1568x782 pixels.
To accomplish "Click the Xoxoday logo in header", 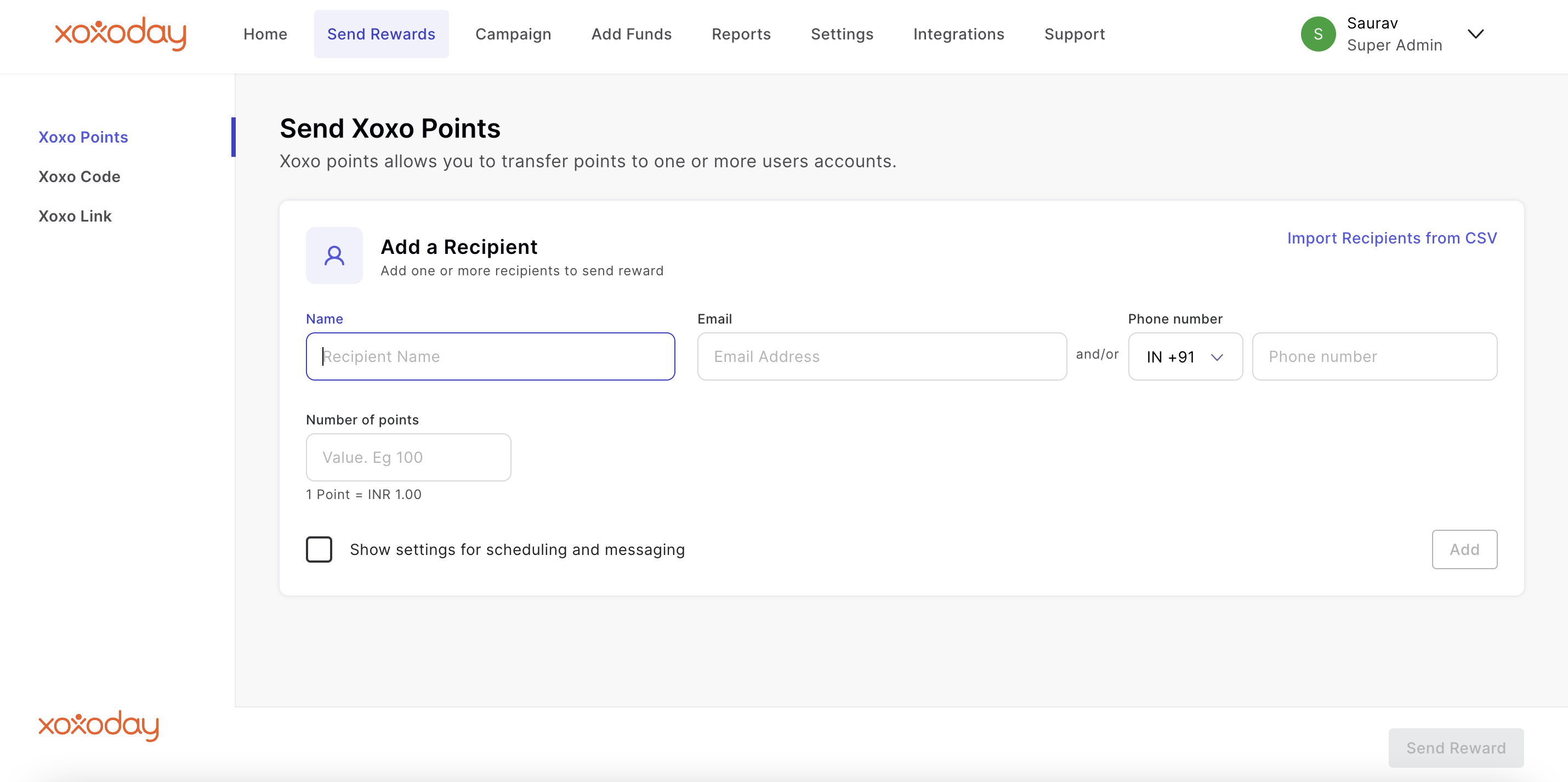I will point(121,33).
